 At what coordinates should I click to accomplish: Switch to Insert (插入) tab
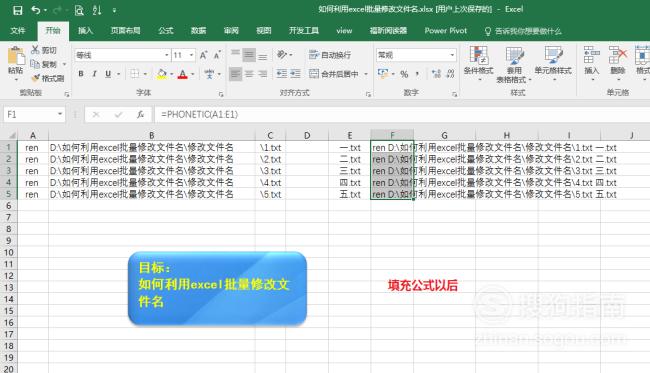[x=85, y=31]
